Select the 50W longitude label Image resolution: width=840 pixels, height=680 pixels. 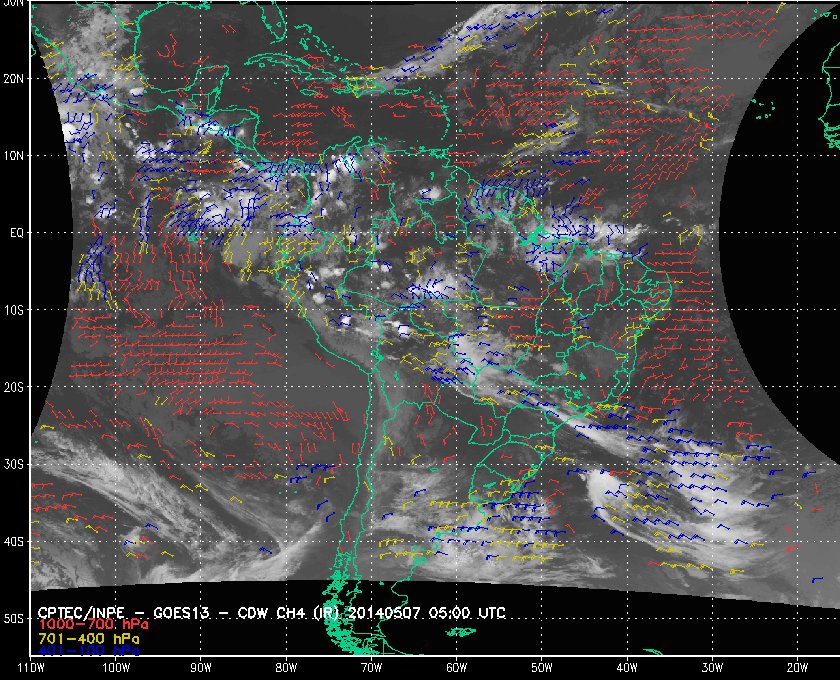(542, 667)
